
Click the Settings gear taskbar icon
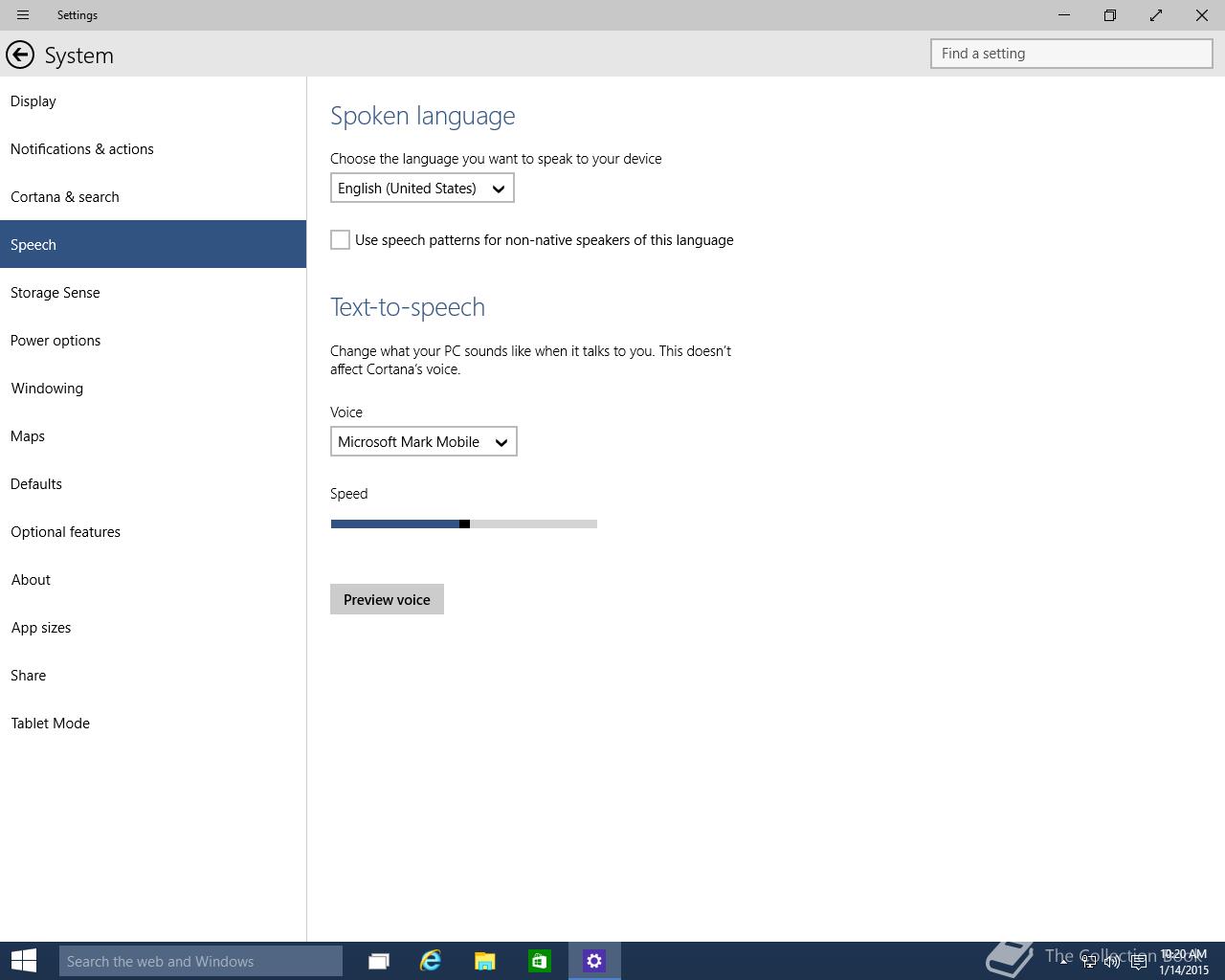tap(594, 961)
